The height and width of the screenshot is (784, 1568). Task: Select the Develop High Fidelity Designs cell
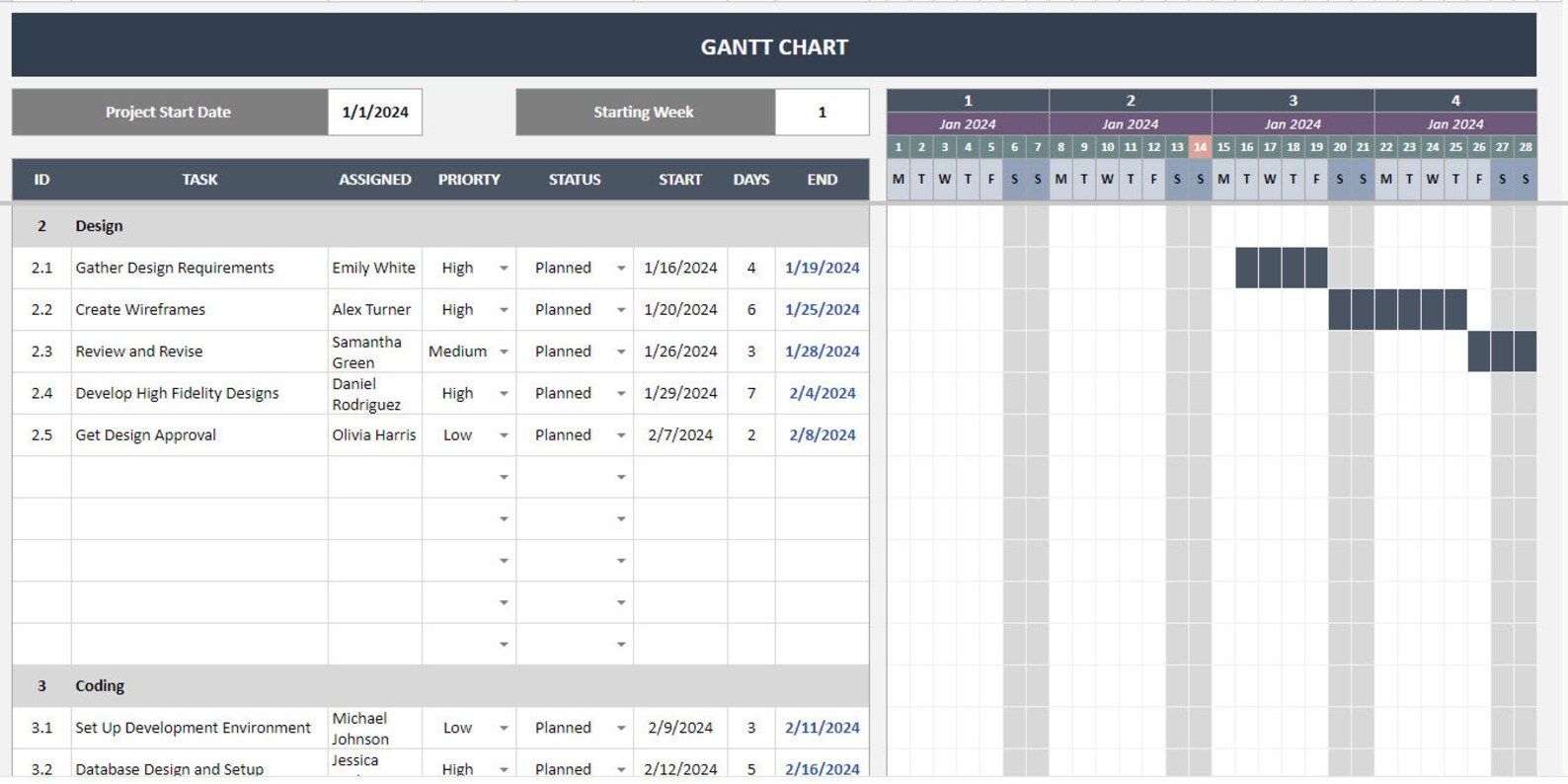[199, 393]
